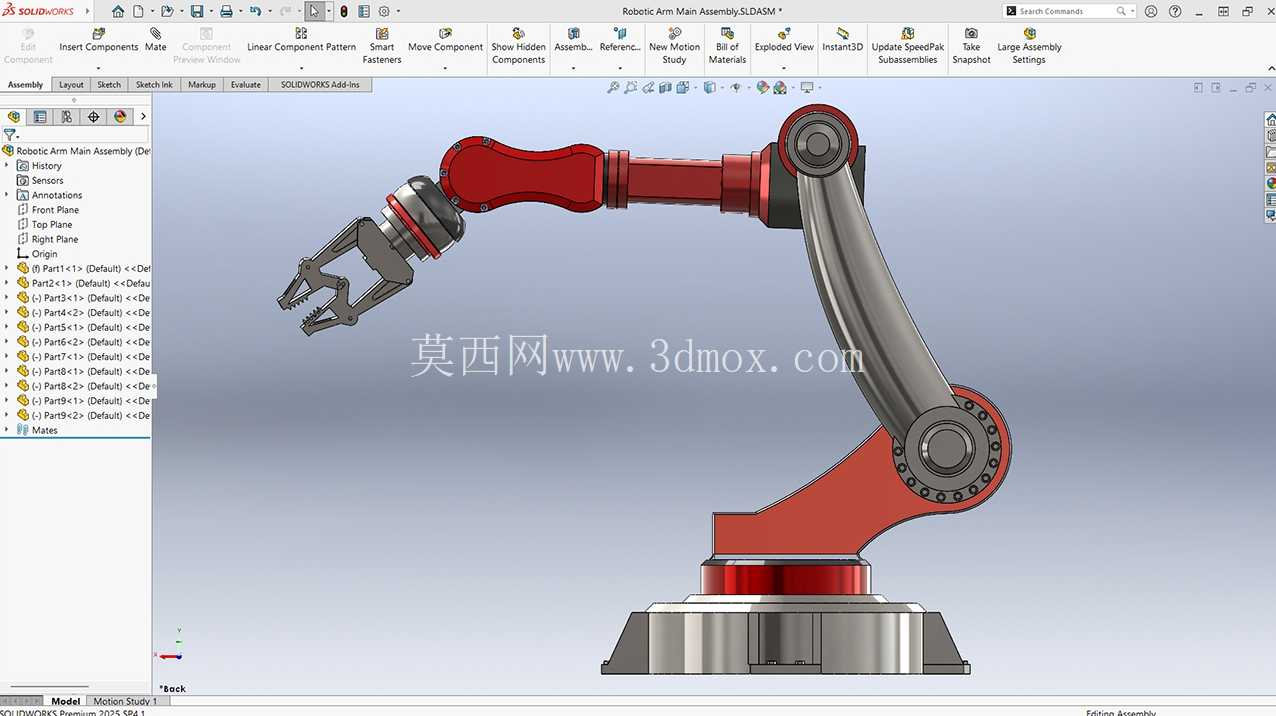Open File Properties list icon in top bar
The height and width of the screenshot is (716, 1276).
click(x=364, y=11)
